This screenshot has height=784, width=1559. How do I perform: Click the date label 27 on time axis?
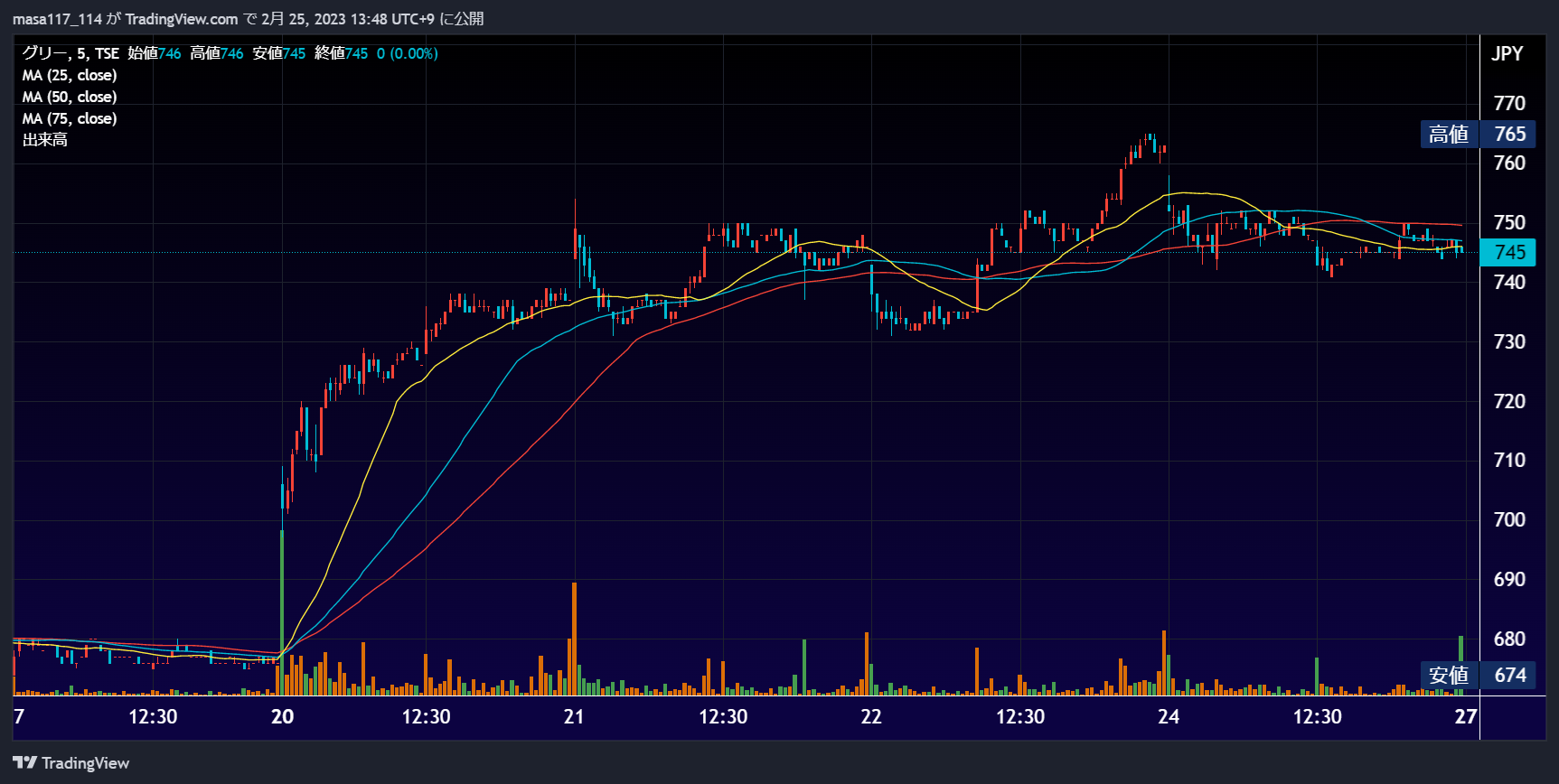point(1465,716)
